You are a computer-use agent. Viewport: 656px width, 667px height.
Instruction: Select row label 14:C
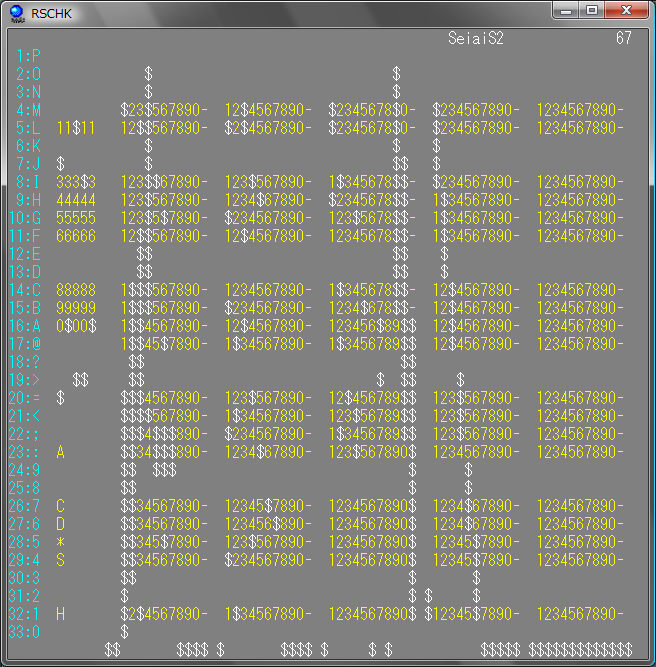(x=25, y=290)
